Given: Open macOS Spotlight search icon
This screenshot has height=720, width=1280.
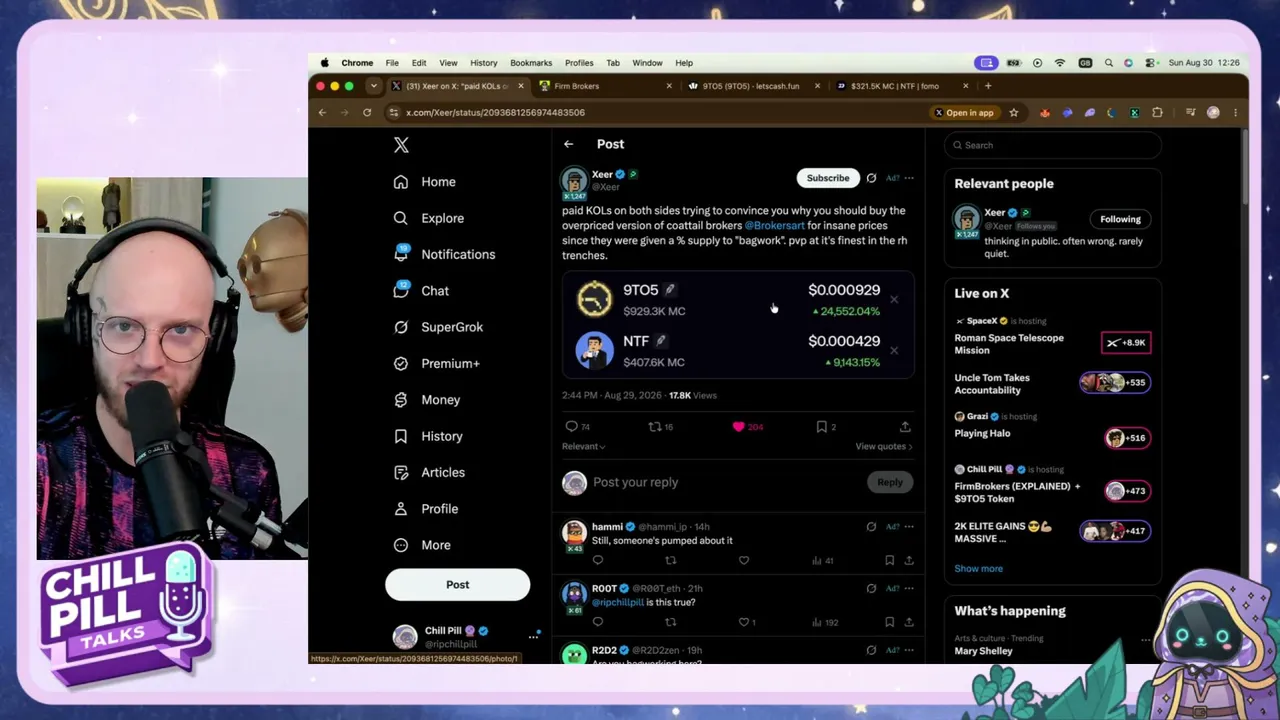Looking at the screenshot, I should point(1108,63).
